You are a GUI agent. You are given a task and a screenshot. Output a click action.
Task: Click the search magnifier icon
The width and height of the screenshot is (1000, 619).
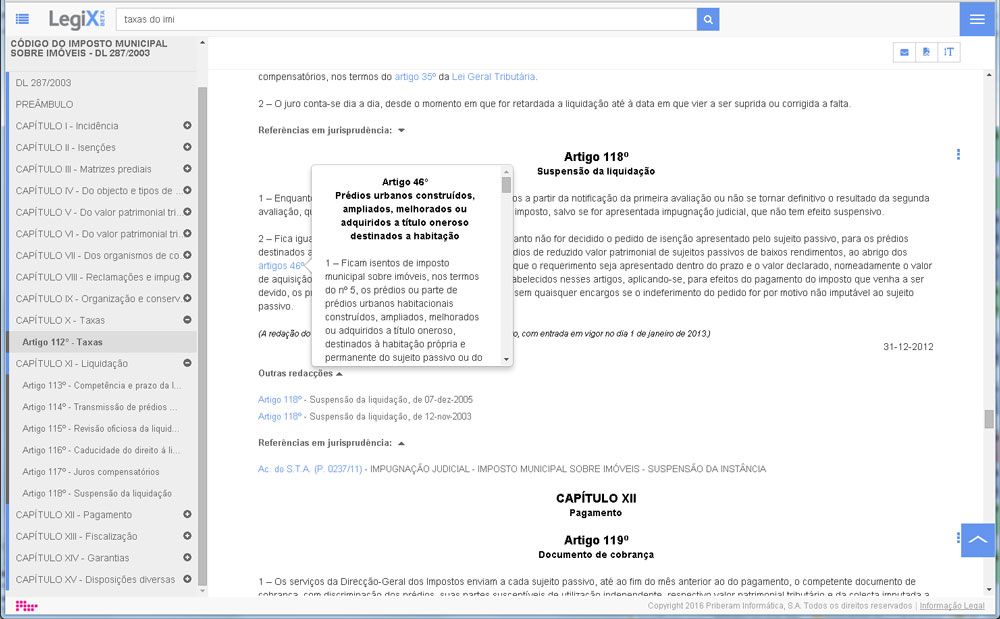coord(709,18)
